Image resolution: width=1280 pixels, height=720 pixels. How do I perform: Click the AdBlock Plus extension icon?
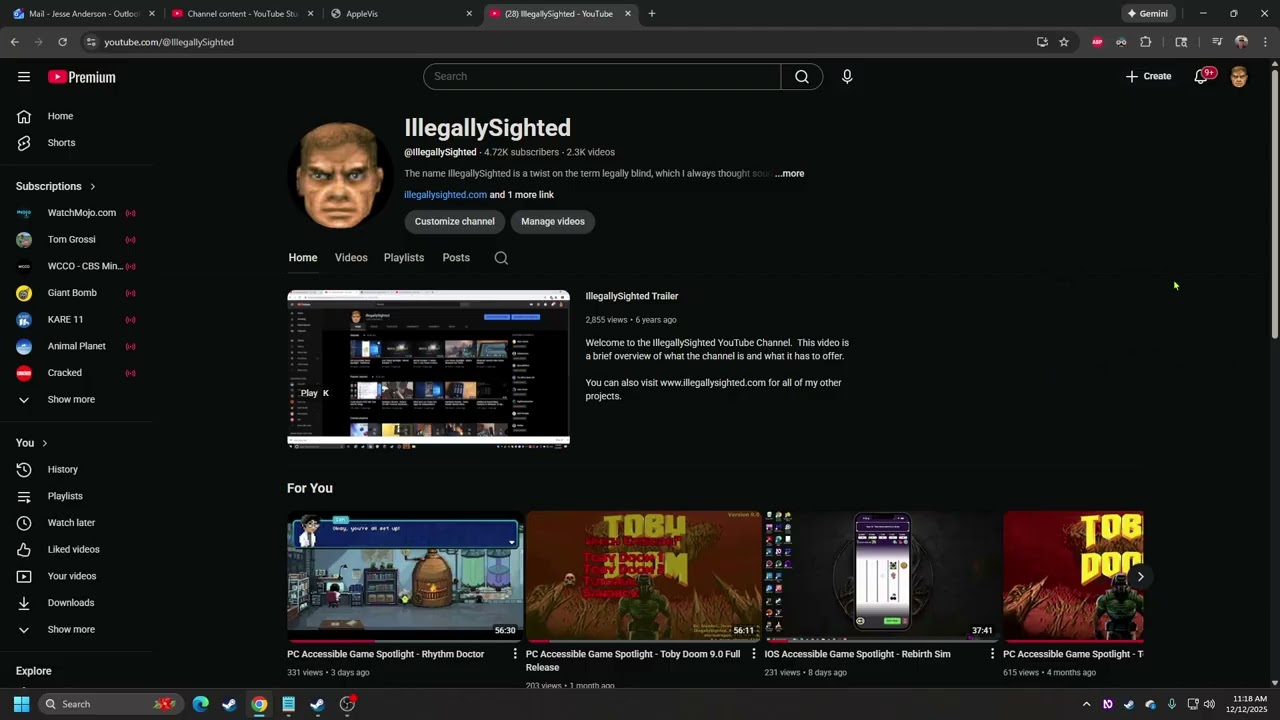(x=1097, y=42)
